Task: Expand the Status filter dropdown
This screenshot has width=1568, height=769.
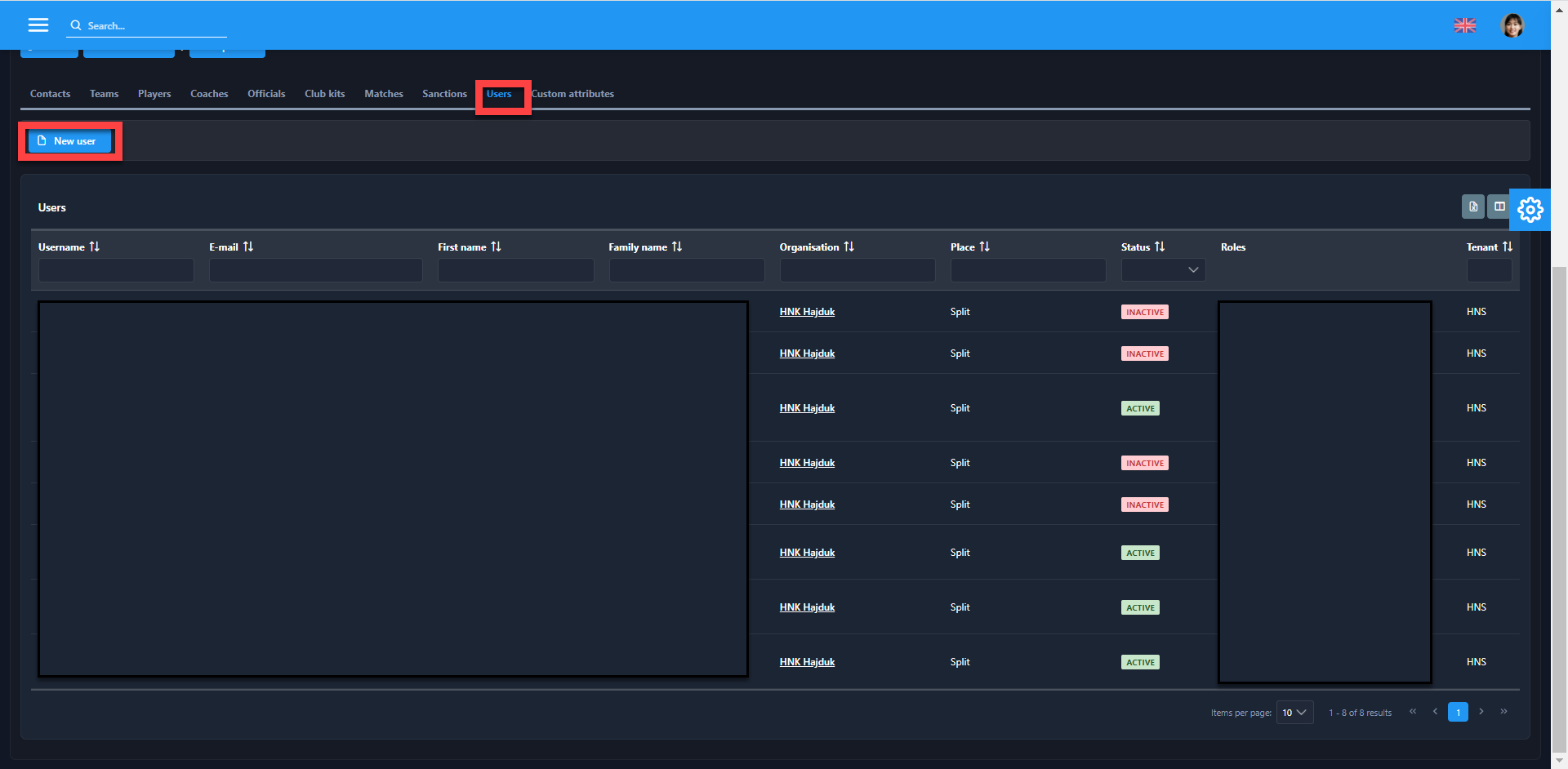Action: tap(1163, 270)
